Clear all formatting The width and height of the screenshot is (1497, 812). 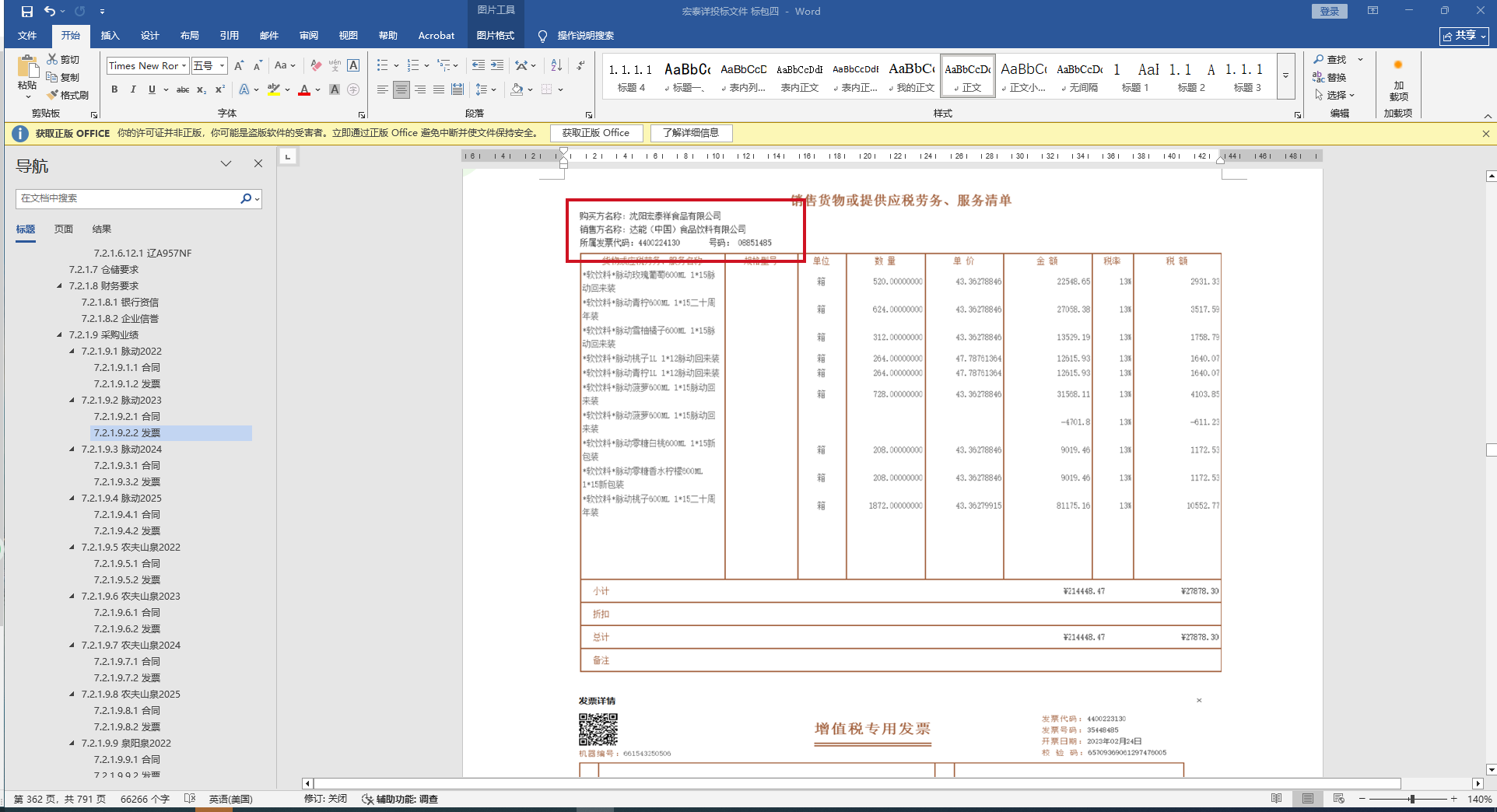[x=315, y=66]
